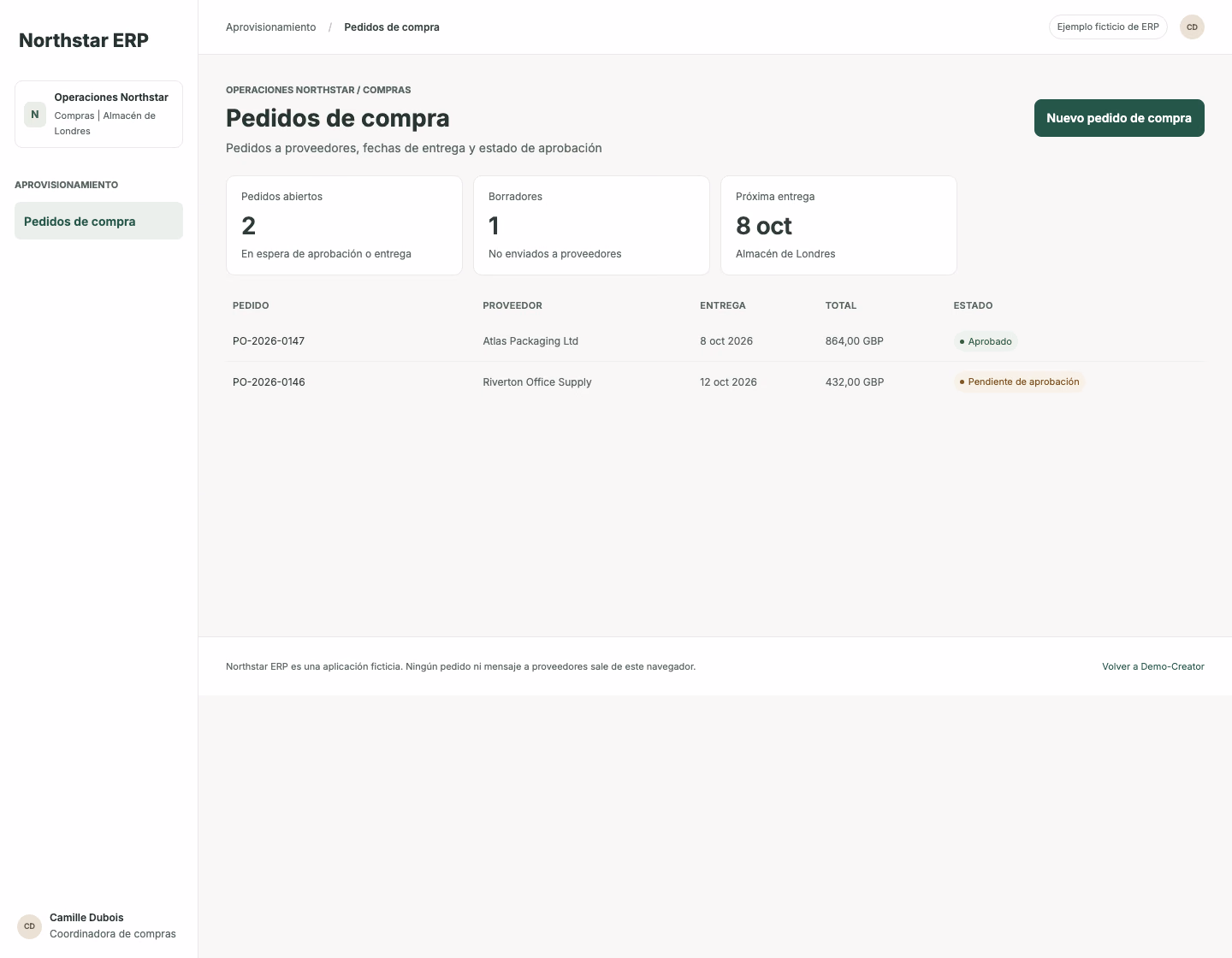
Task: Click the Aprovisionamiento breadcrumb
Action: pyautogui.click(x=270, y=27)
